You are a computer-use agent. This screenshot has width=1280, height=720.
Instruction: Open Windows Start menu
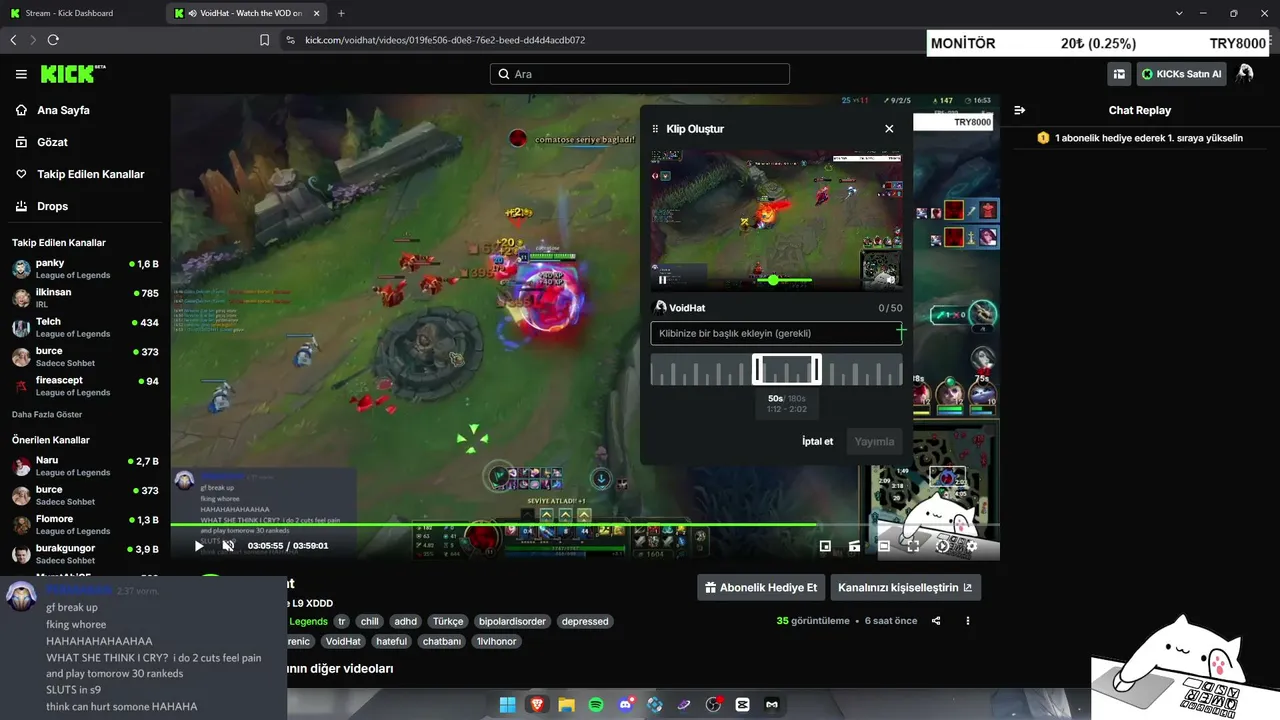point(507,704)
